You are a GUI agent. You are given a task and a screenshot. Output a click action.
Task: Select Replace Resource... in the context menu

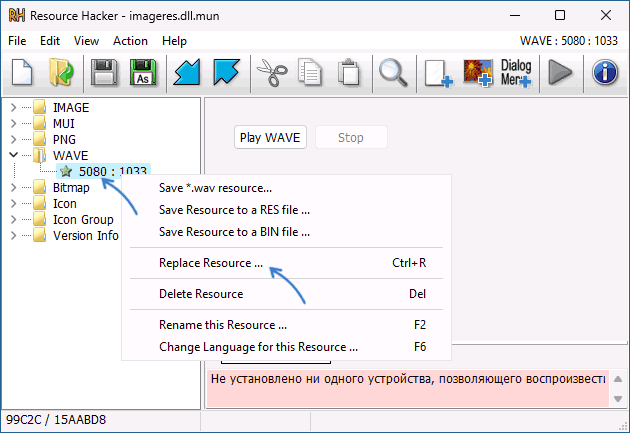click(x=286, y=263)
